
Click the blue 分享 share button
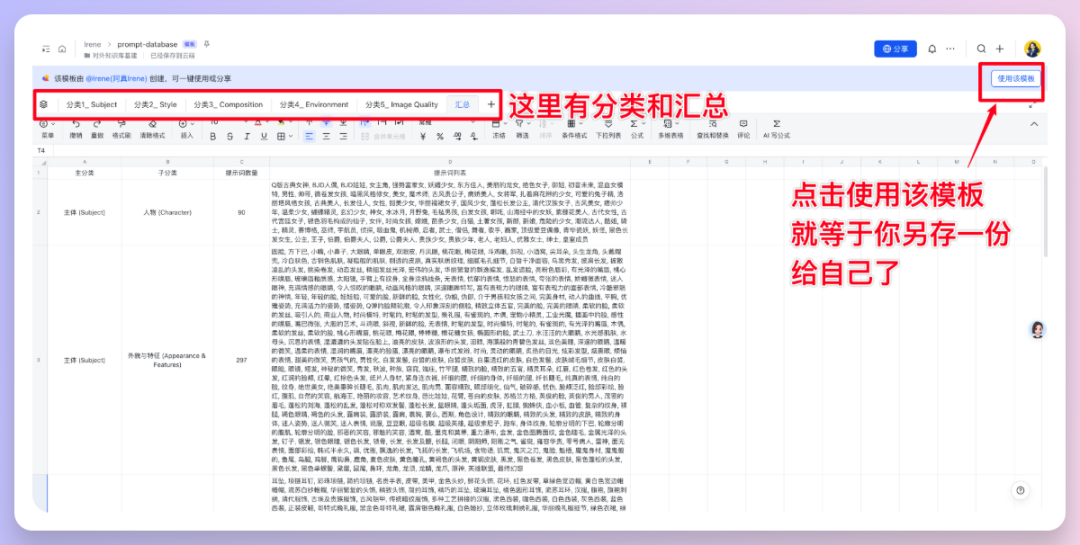tap(895, 48)
